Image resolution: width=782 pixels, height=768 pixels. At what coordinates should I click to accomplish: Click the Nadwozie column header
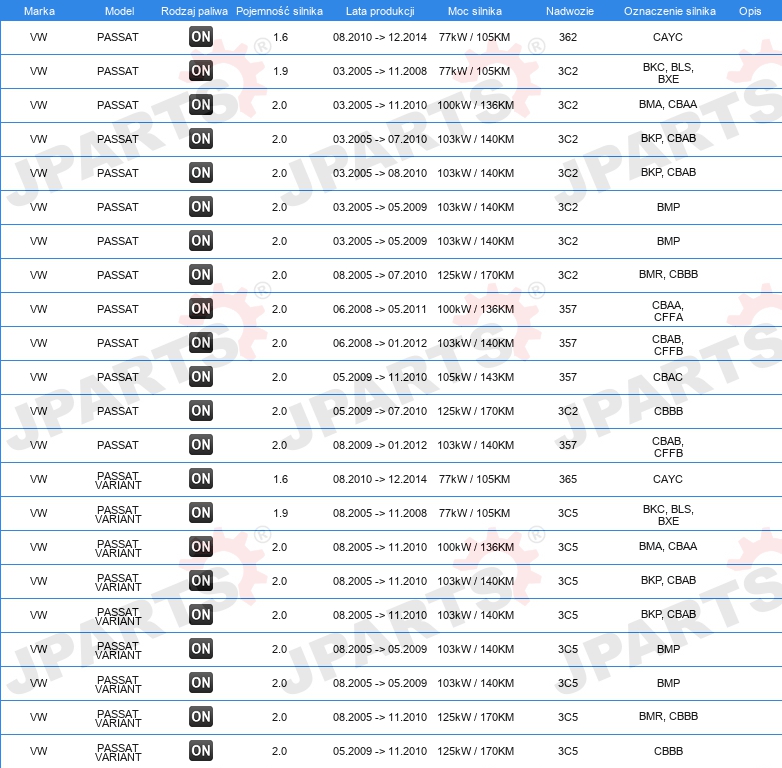tap(570, 11)
